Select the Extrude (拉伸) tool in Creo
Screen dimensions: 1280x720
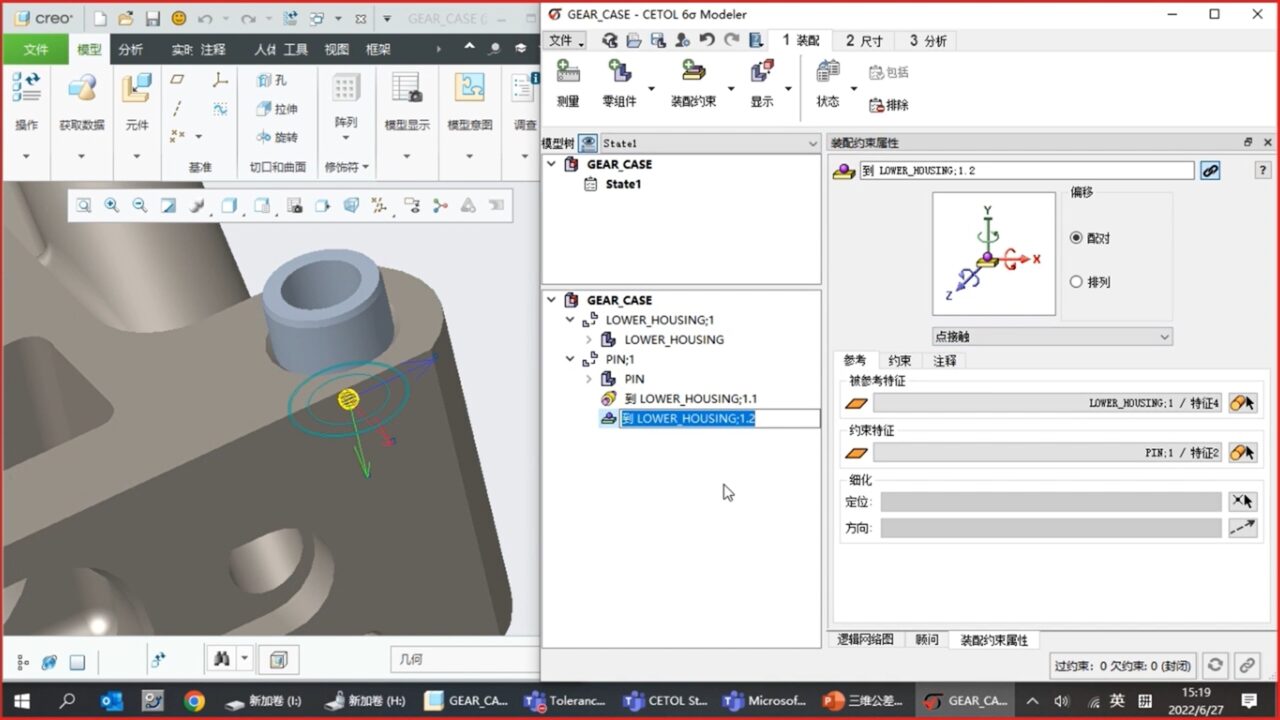277,108
